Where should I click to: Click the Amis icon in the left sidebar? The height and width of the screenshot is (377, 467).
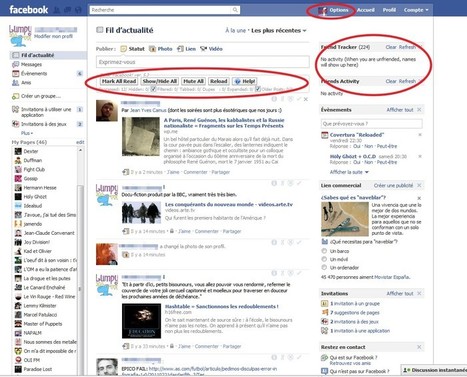coord(16,82)
